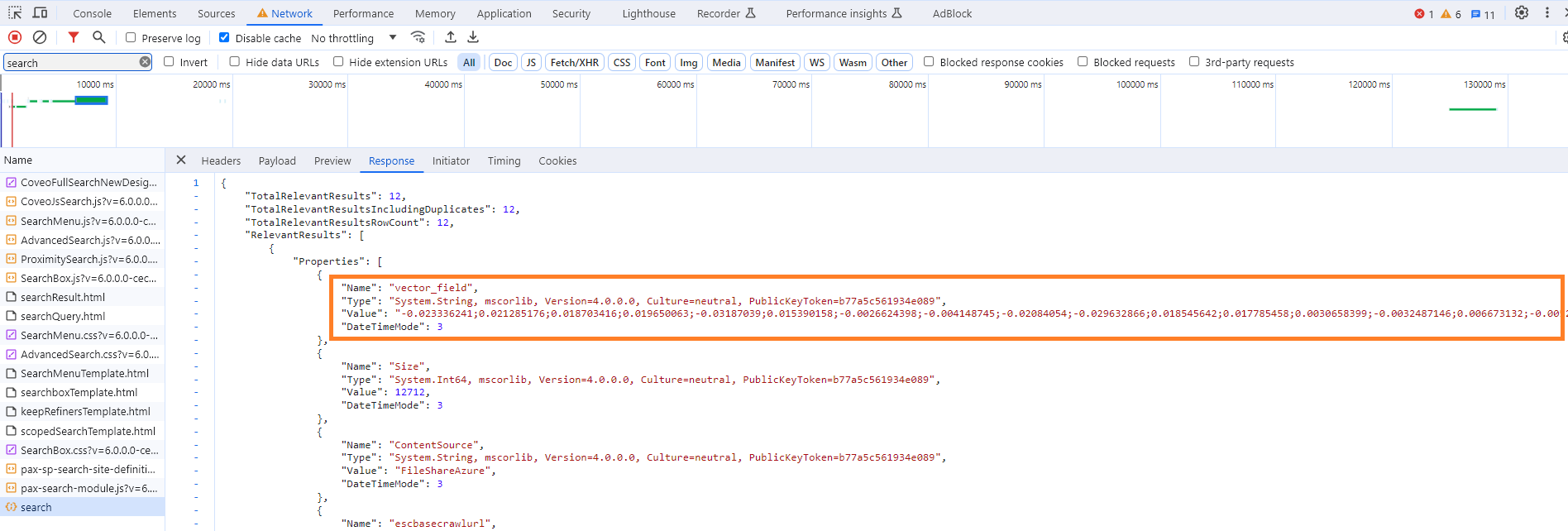
Task: Import HAR file with upload arrow
Action: tap(451, 37)
